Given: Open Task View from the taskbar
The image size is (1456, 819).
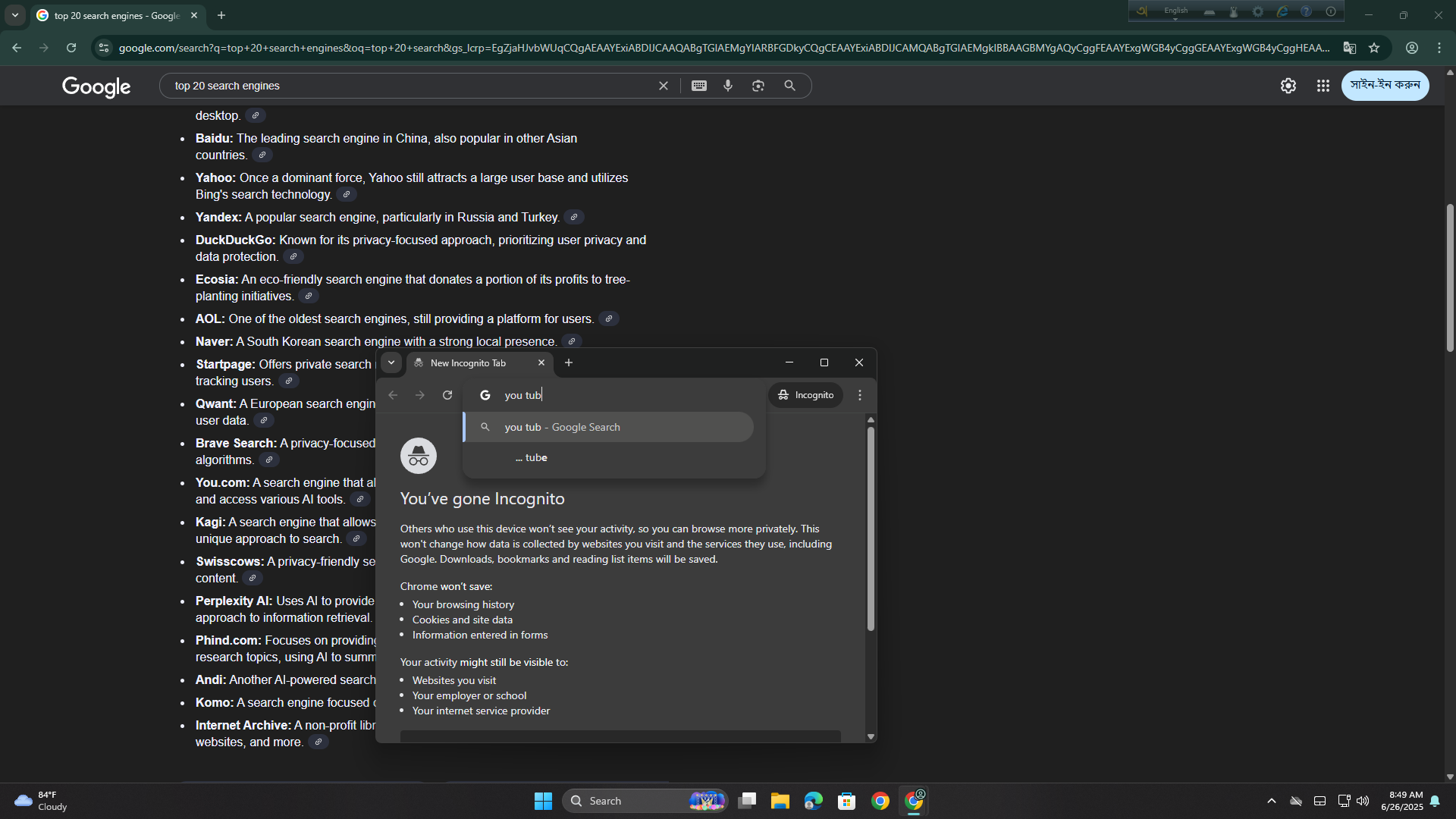Looking at the screenshot, I should click(747, 801).
